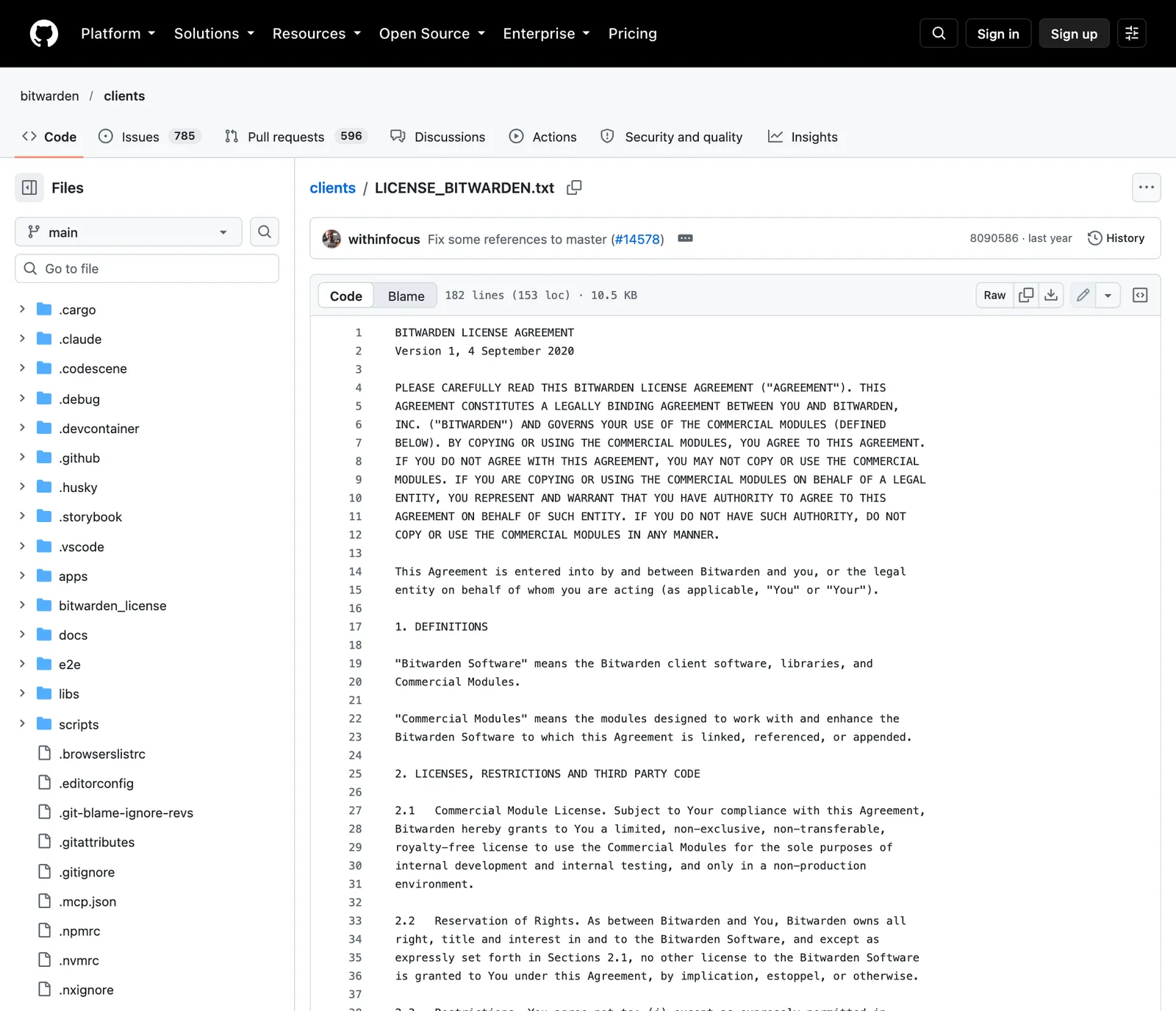Go to the bitwarden owner link

click(49, 96)
